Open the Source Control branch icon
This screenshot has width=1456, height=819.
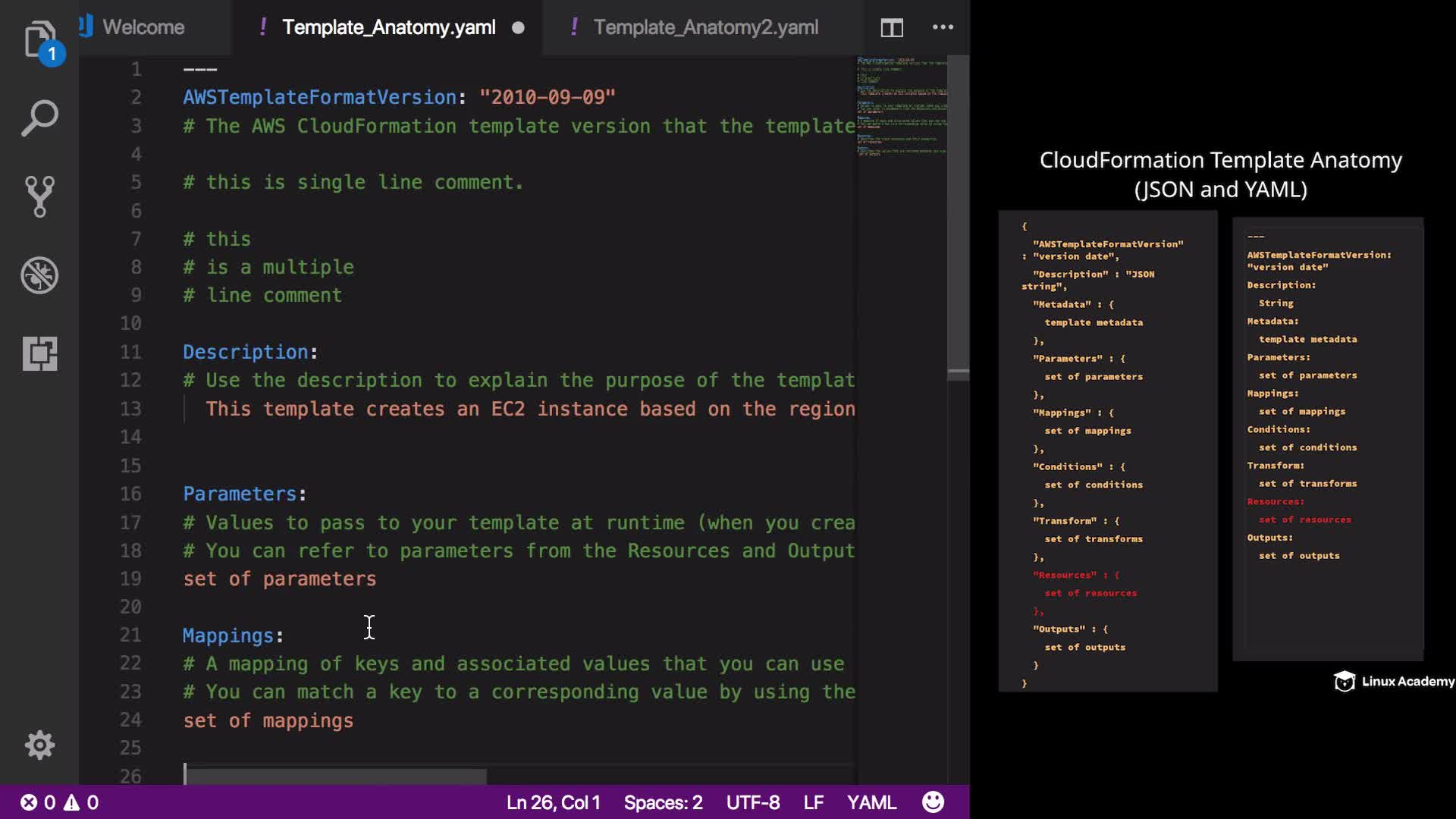coord(39,196)
